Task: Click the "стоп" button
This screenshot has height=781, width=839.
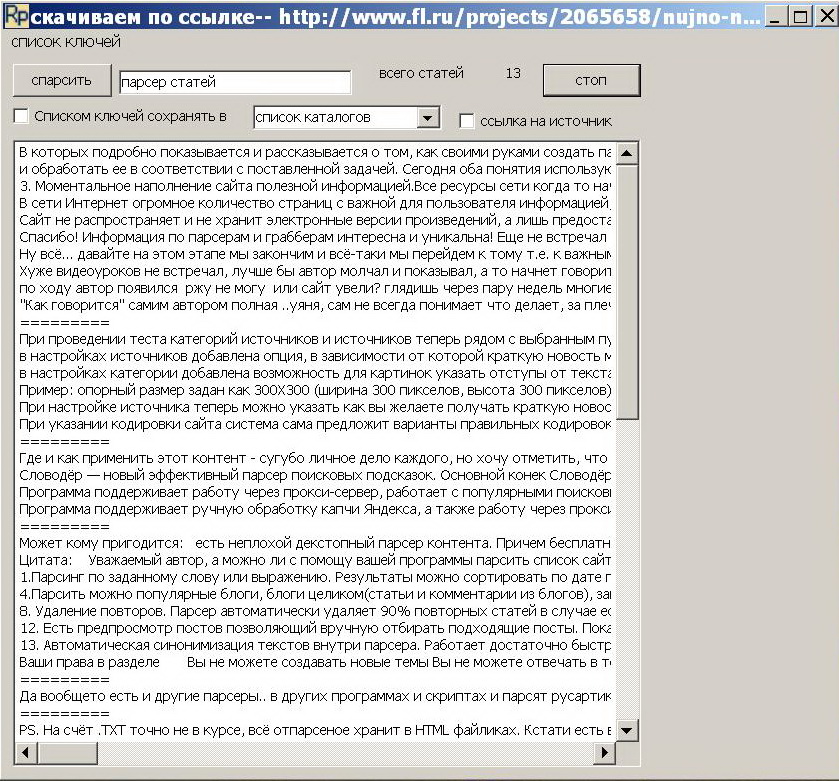Action: click(x=591, y=80)
